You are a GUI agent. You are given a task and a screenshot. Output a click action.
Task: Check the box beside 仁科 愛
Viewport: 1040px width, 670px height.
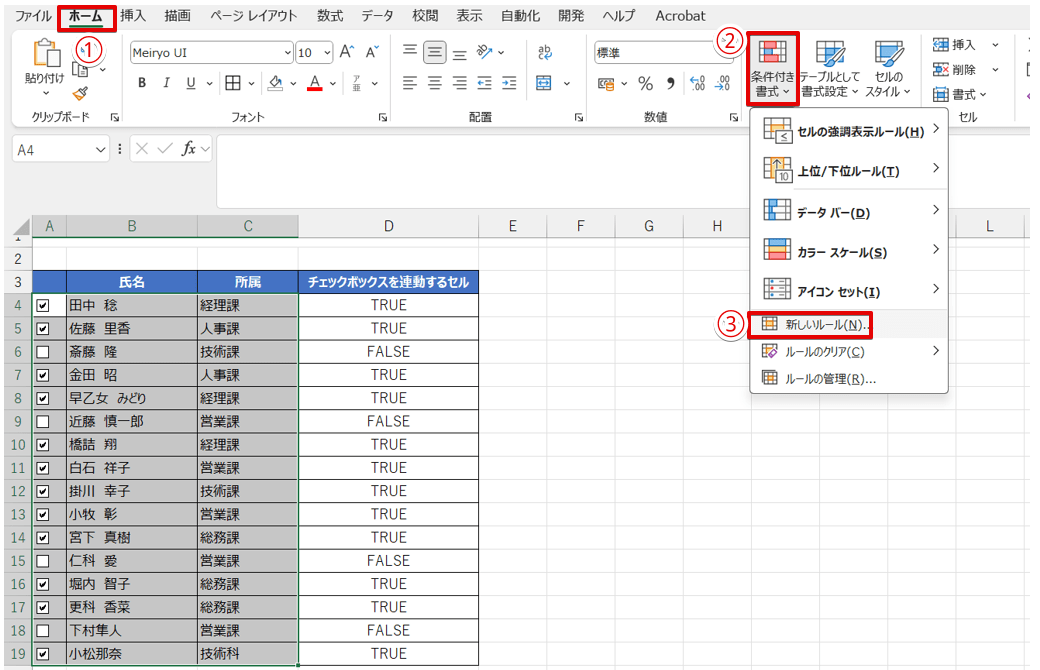pos(43,561)
